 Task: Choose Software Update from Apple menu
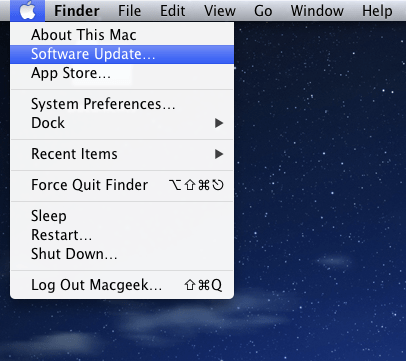(122, 54)
